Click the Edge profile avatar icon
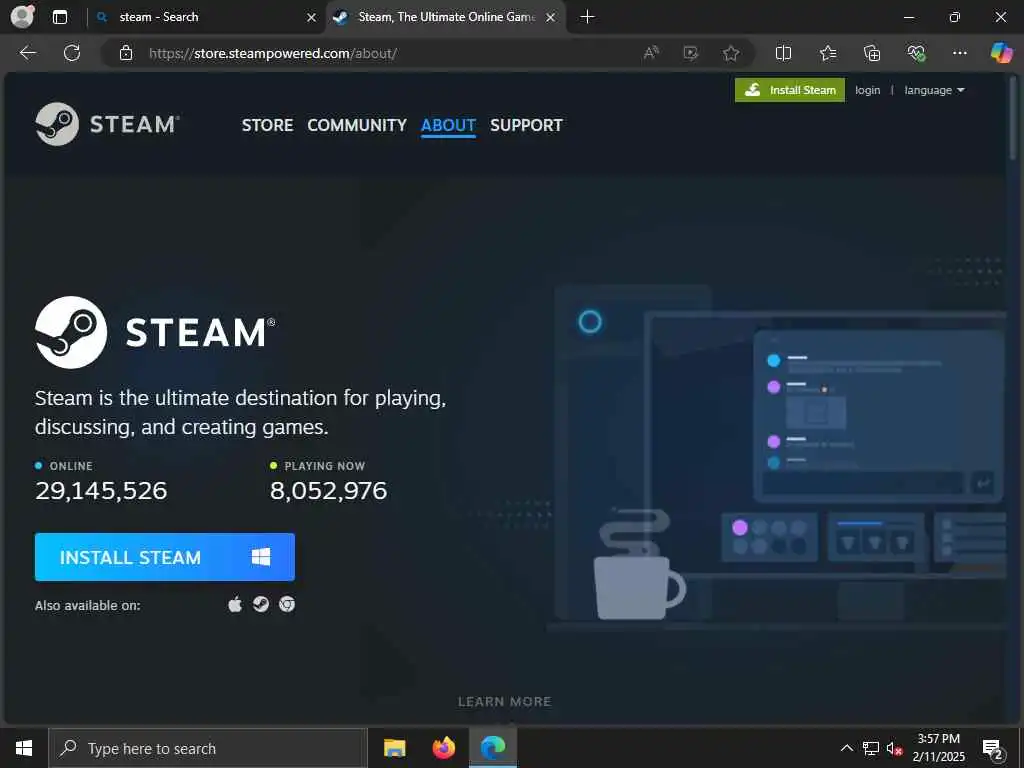 (22, 16)
